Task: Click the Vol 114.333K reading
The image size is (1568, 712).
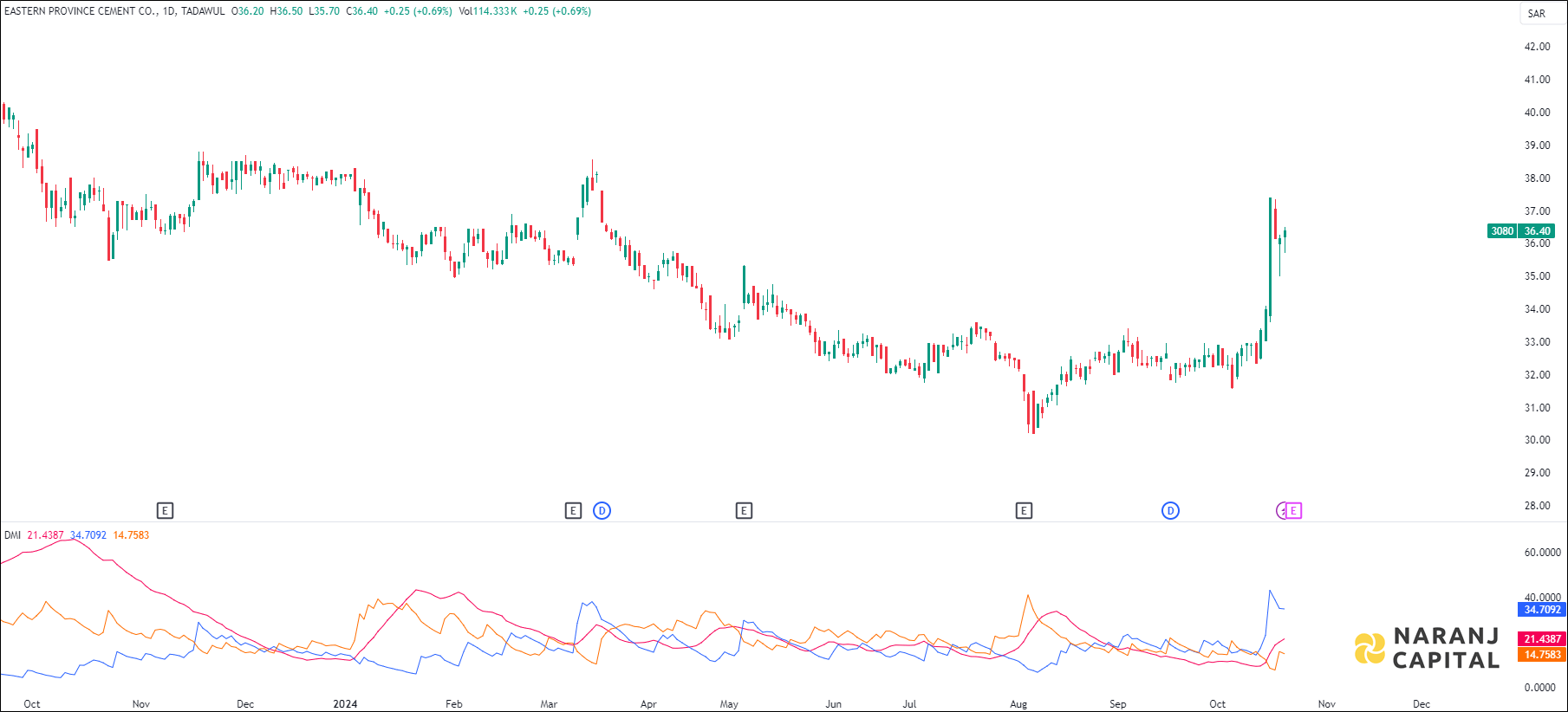Action: point(488,11)
